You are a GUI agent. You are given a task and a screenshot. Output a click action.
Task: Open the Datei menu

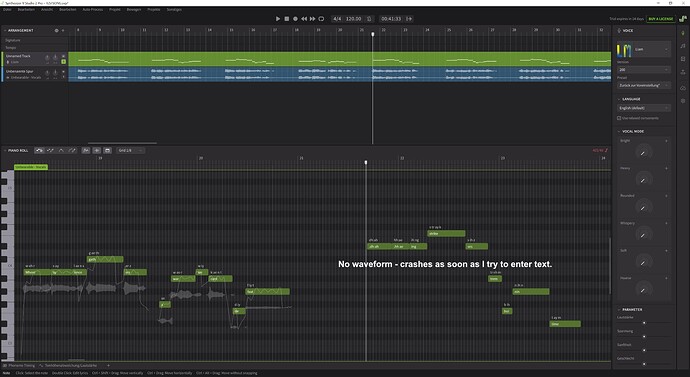7,9
